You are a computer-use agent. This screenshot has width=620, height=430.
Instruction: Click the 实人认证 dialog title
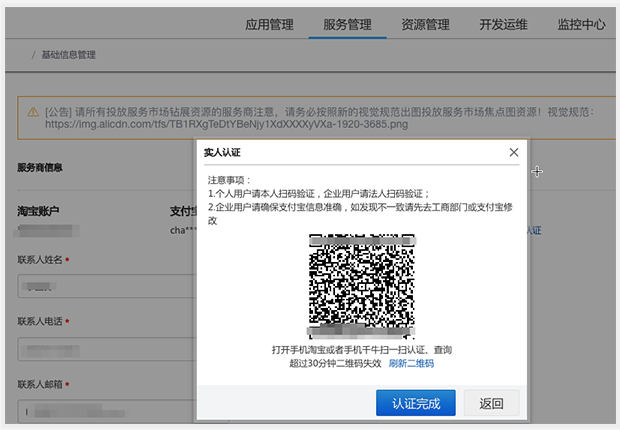222,153
